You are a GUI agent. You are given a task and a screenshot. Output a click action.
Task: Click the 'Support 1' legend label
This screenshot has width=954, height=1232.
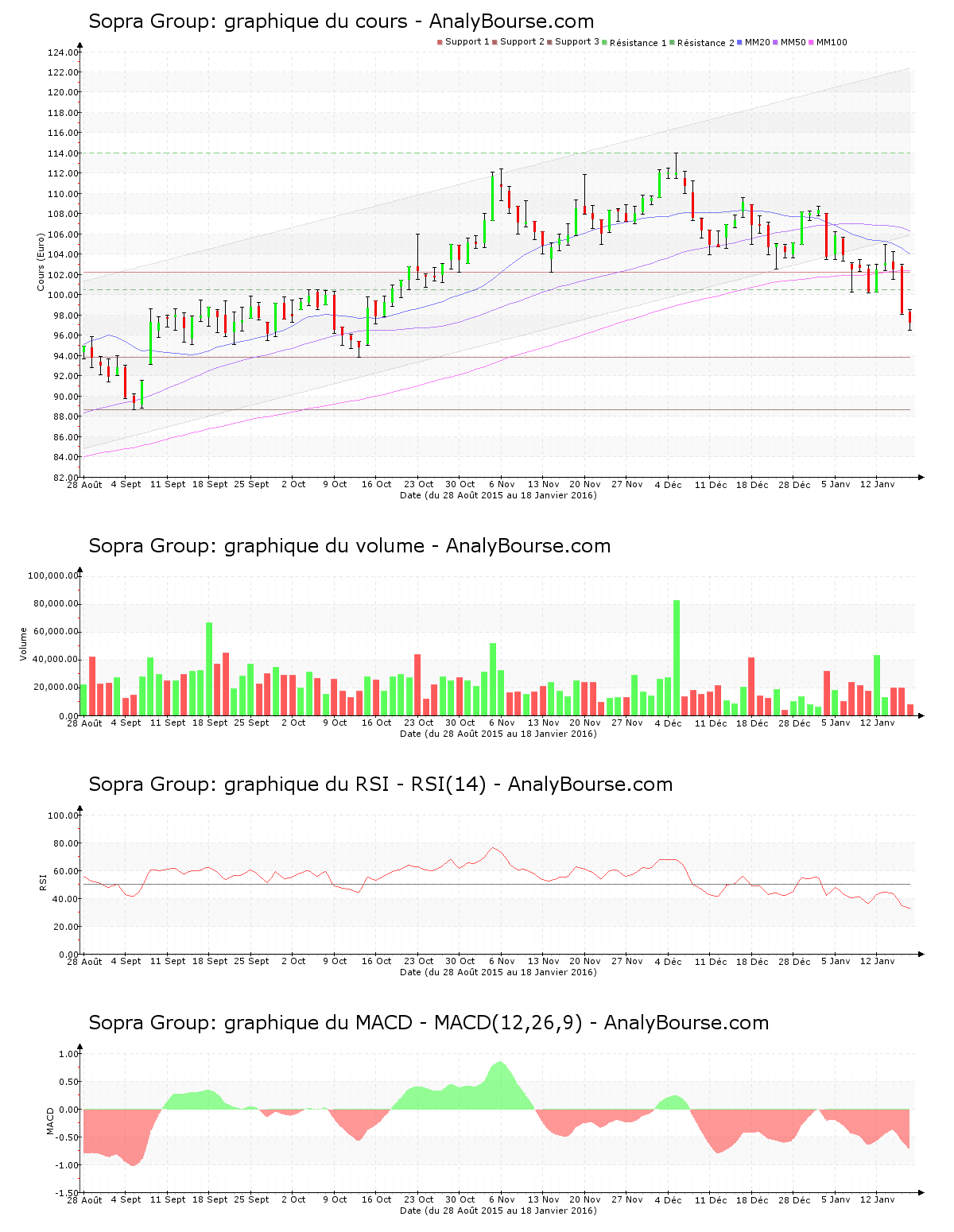467,42
